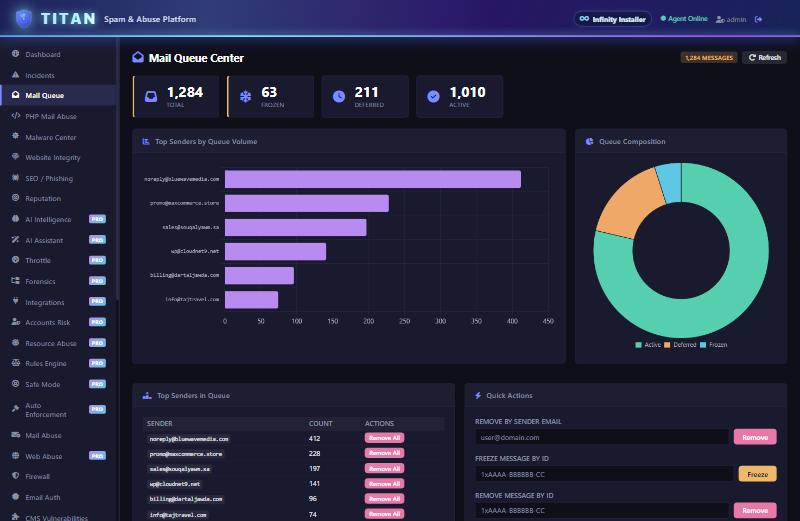Viewport: 800px width, 521px height.
Task: Click the info@tajtravel.com sender row
Action: click(x=293, y=514)
